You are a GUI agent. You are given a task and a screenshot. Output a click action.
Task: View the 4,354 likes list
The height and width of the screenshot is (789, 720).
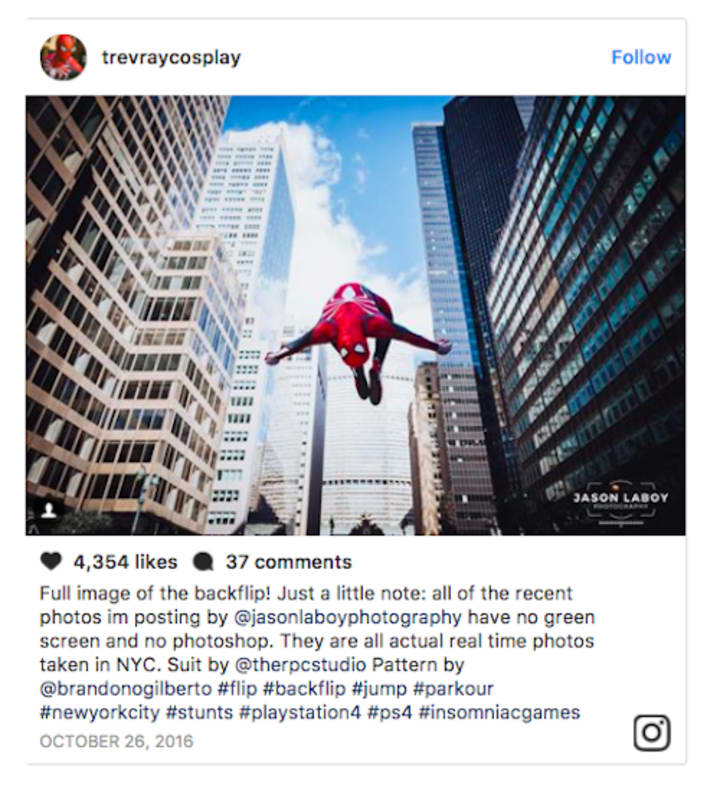coord(125,562)
